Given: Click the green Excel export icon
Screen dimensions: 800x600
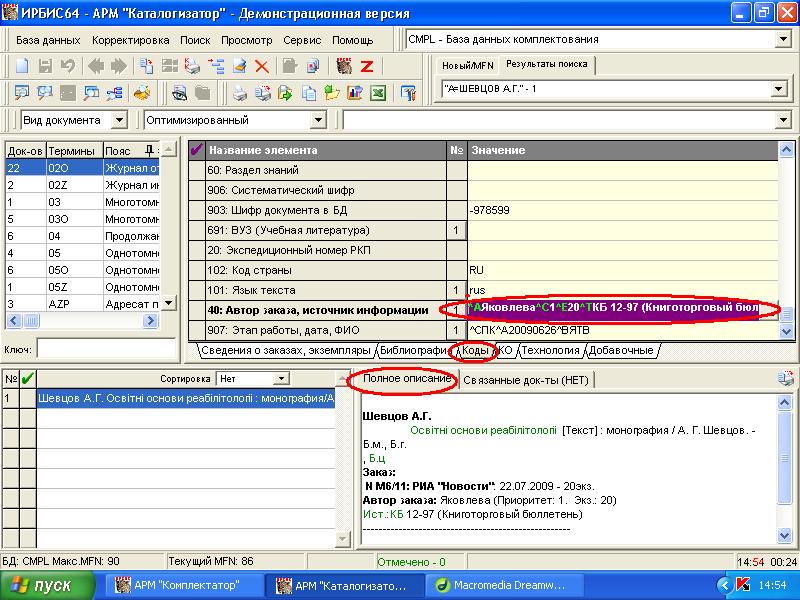Looking at the screenshot, I should [378, 93].
